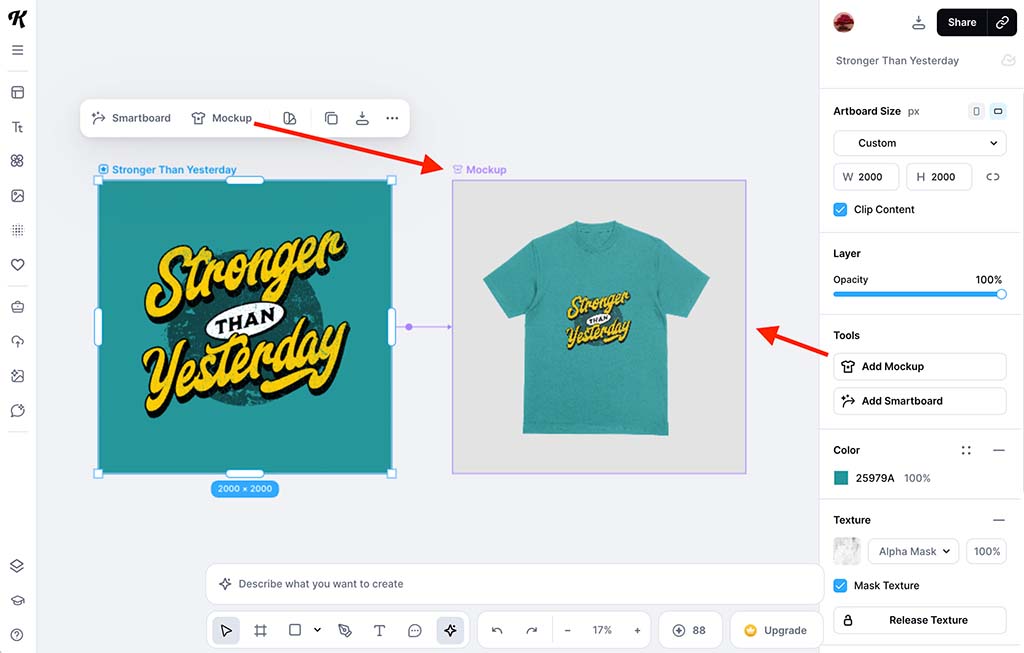Click the duplicate icon next to Mockup

pyautogui.click(x=331, y=118)
